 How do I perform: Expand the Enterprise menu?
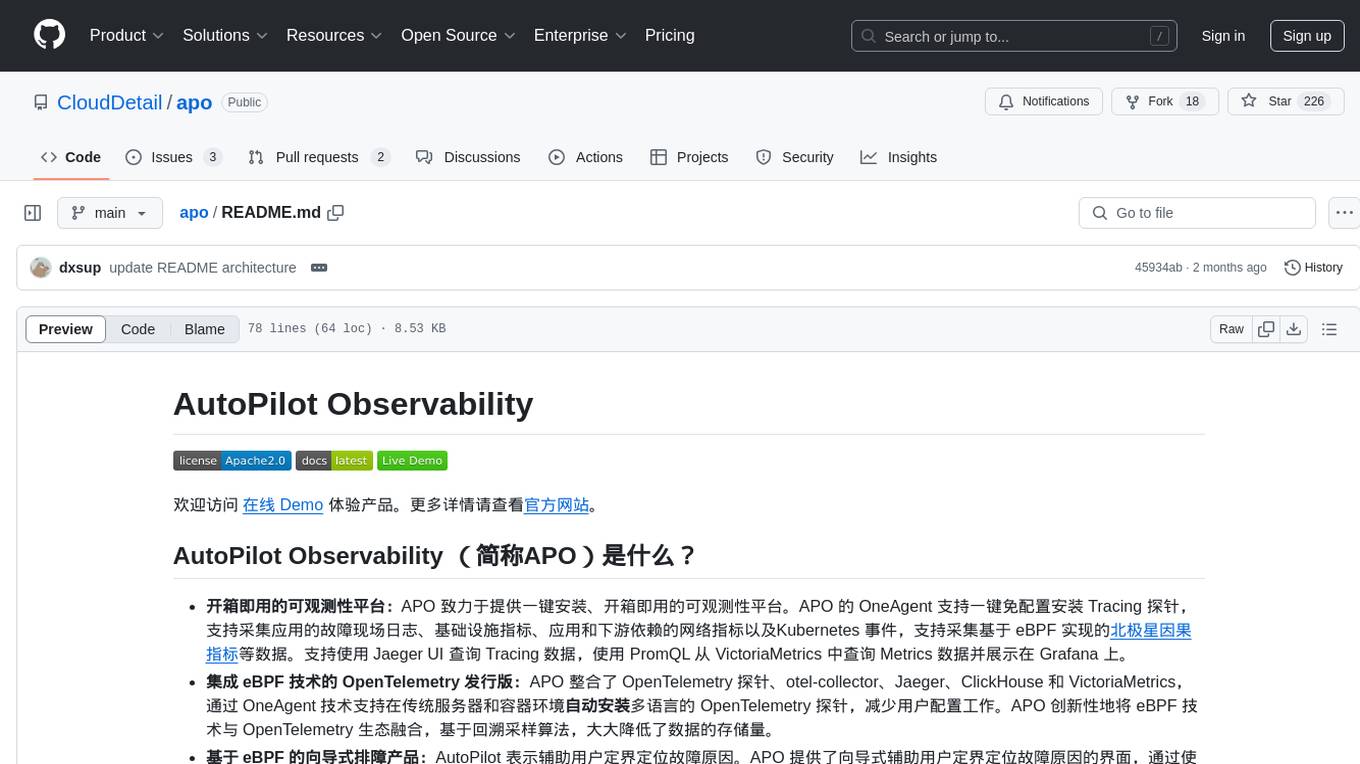(x=580, y=35)
